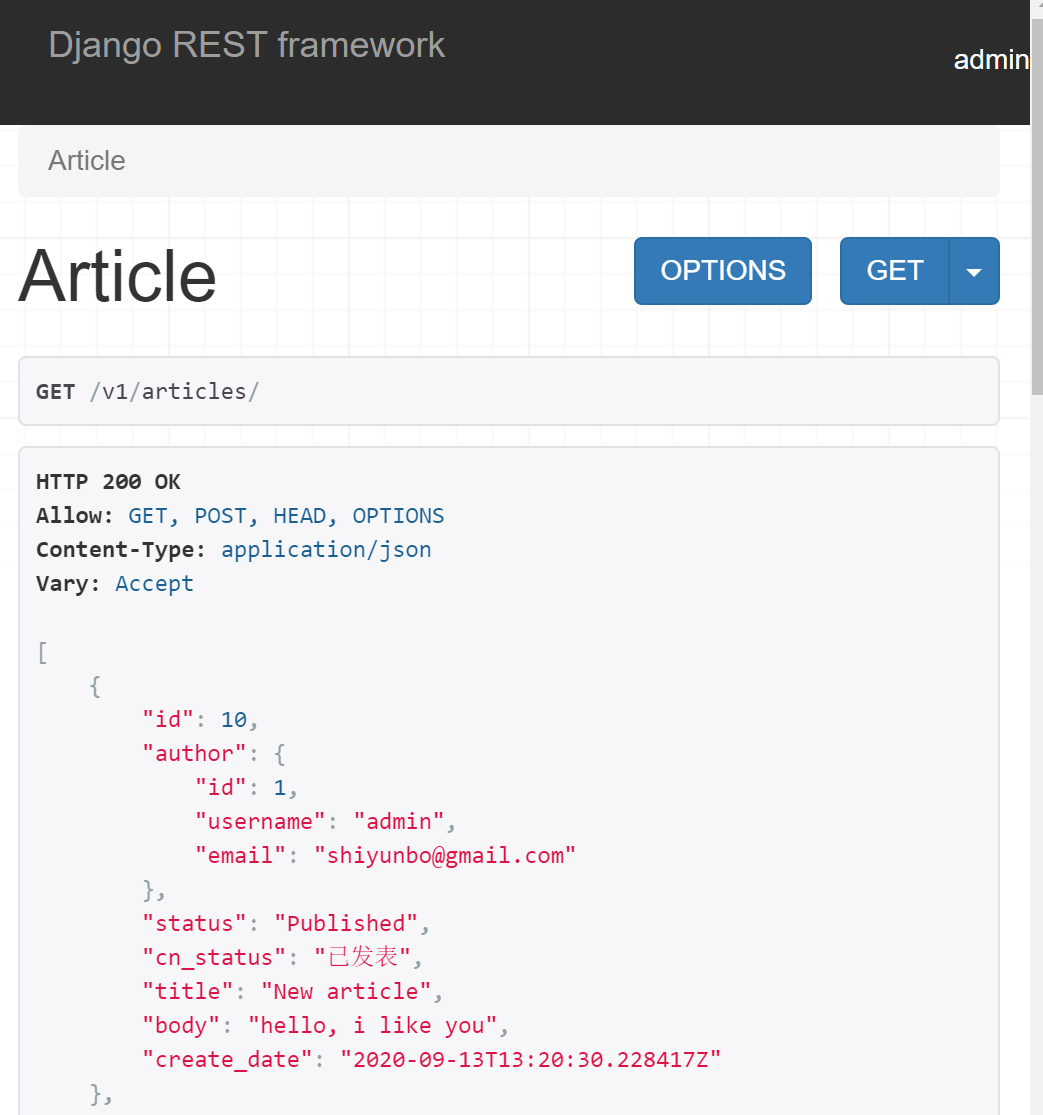Select the large Article page heading
The image size is (1043, 1115).
pos(115,277)
